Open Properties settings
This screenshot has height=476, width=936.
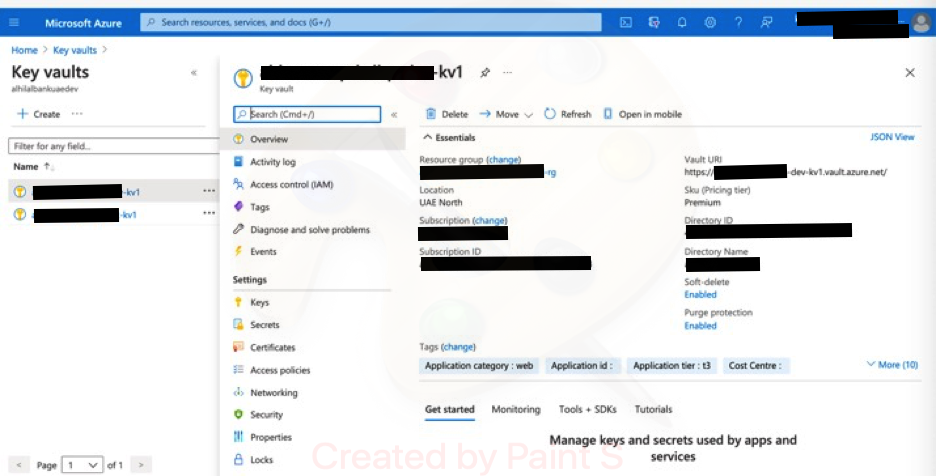point(271,437)
